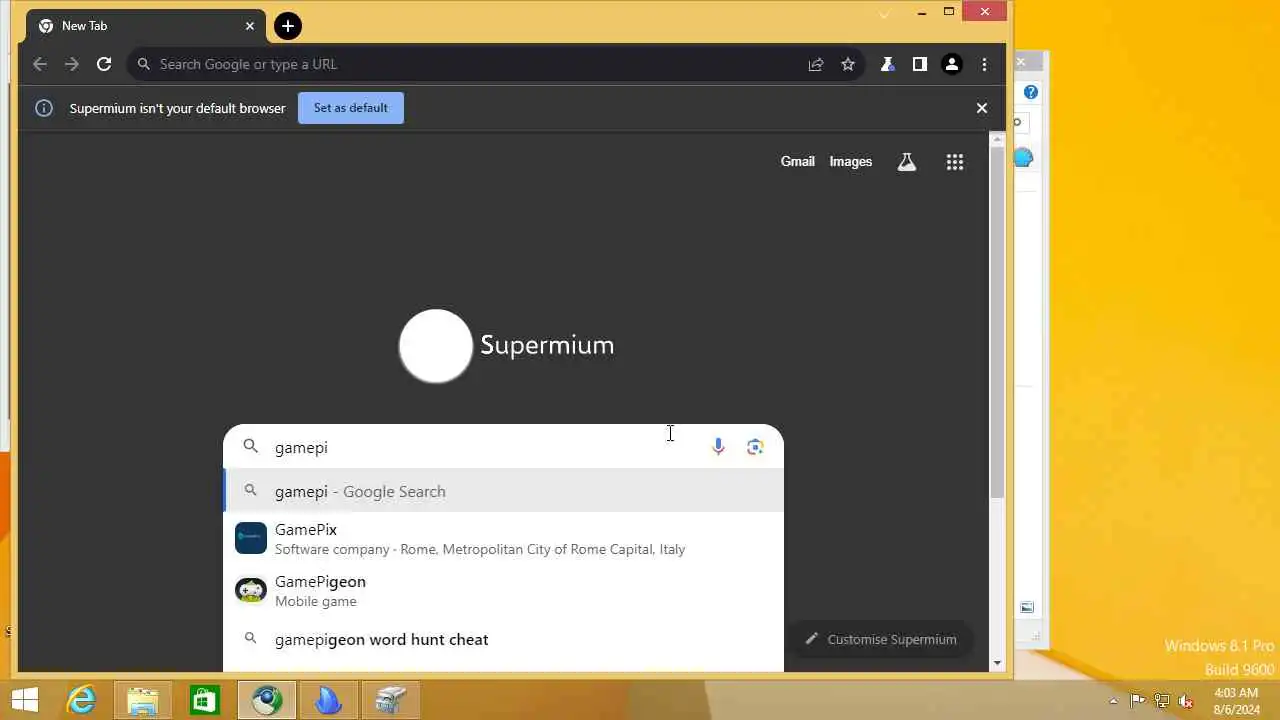Open the Windows Start button

(25, 700)
